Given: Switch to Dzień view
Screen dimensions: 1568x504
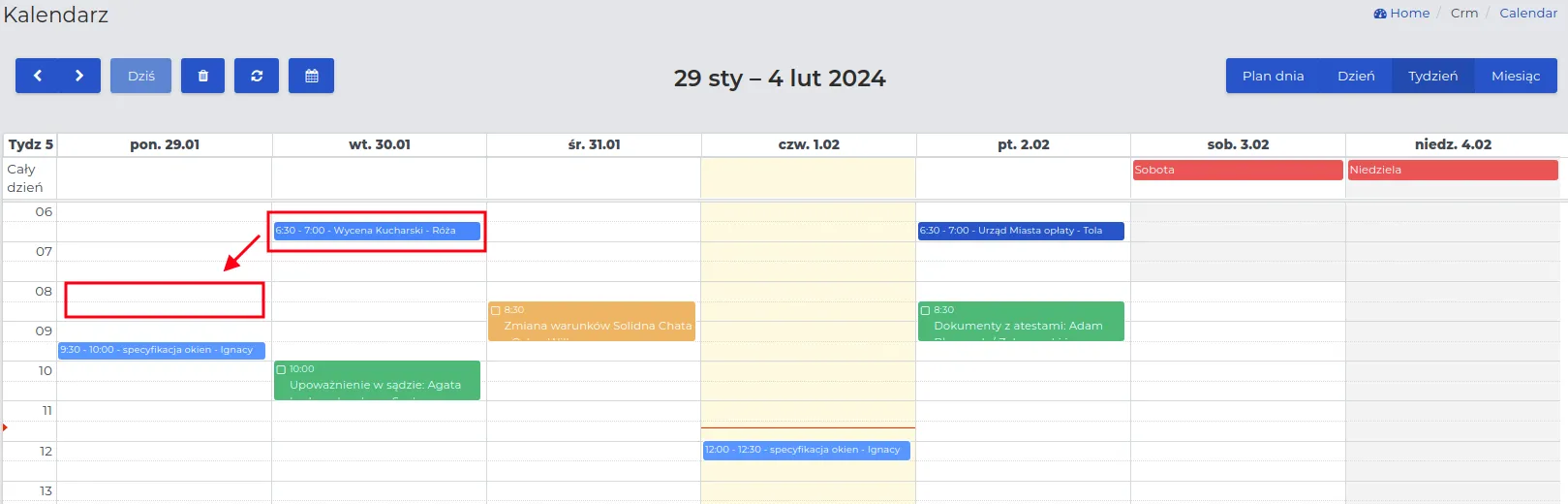Looking at the screenshot, I should pyautogui.click(x=1356, y=76).
